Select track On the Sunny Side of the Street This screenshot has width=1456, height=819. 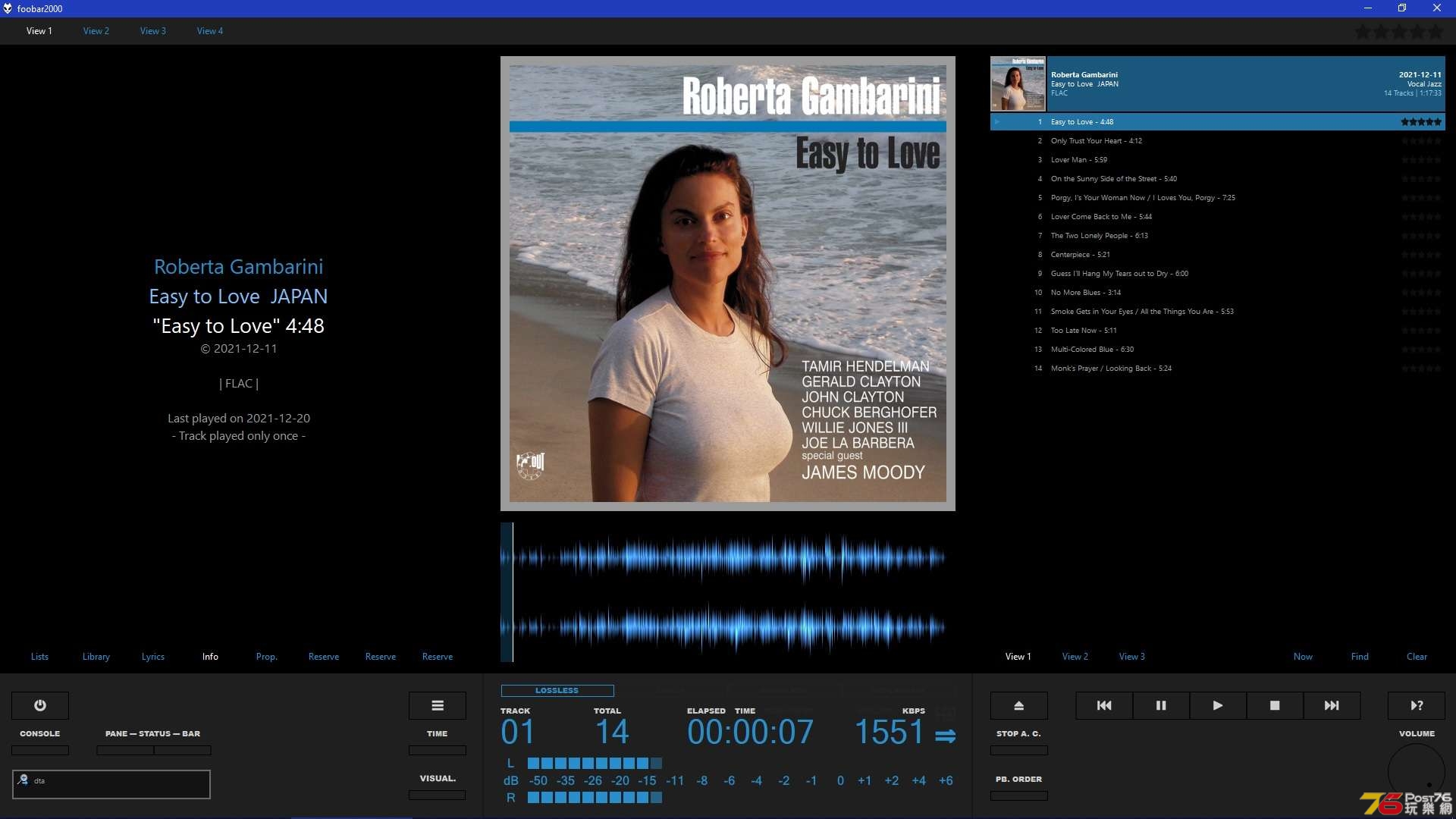click(x=1217, y=179)
